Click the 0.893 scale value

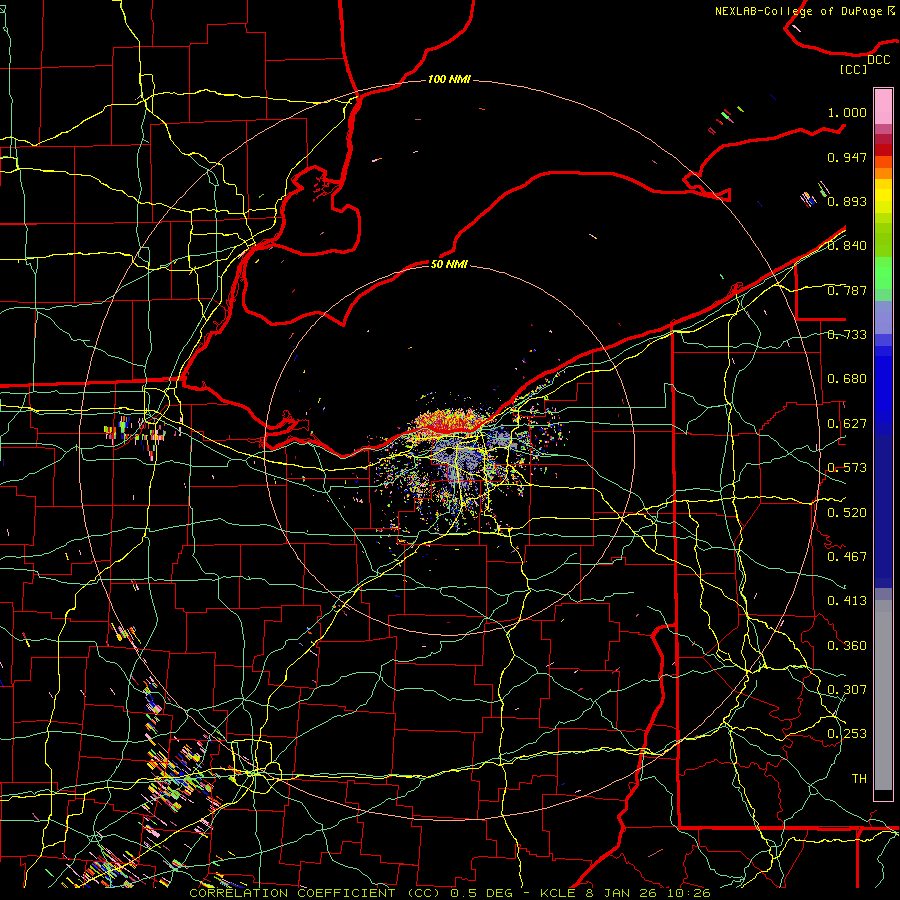(x=847, y=201)
